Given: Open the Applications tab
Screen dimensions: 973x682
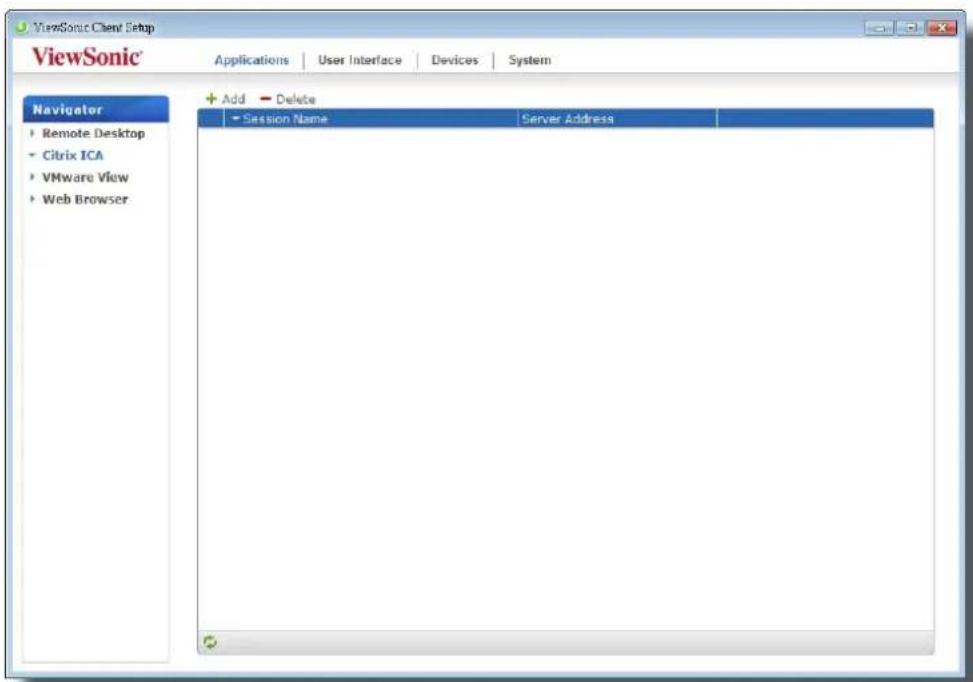Looking at the screenshot, I should [251, 60].
